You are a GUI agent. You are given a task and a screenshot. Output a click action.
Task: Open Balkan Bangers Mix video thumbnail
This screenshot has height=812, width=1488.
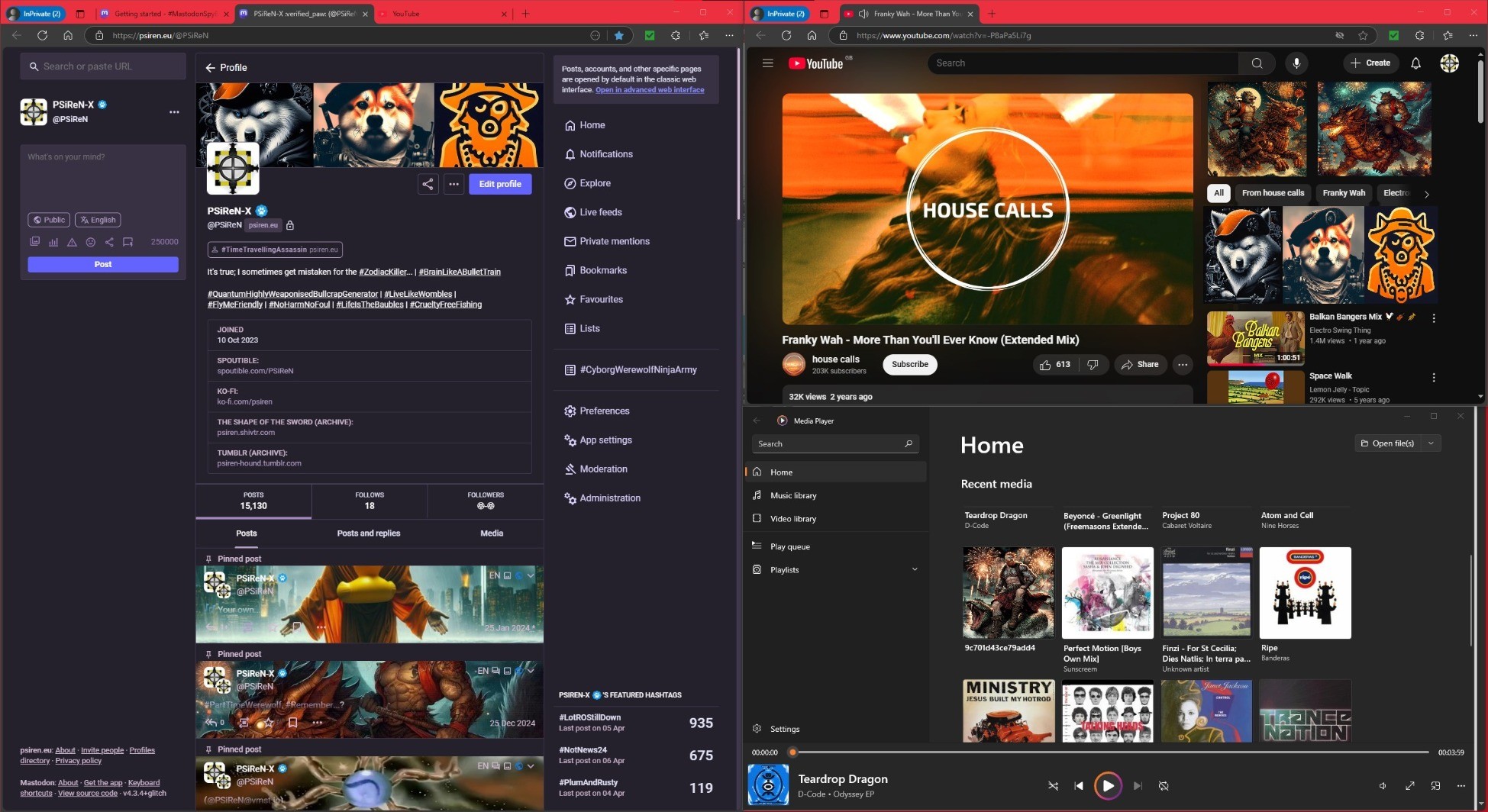click(x=1255, y=338)
